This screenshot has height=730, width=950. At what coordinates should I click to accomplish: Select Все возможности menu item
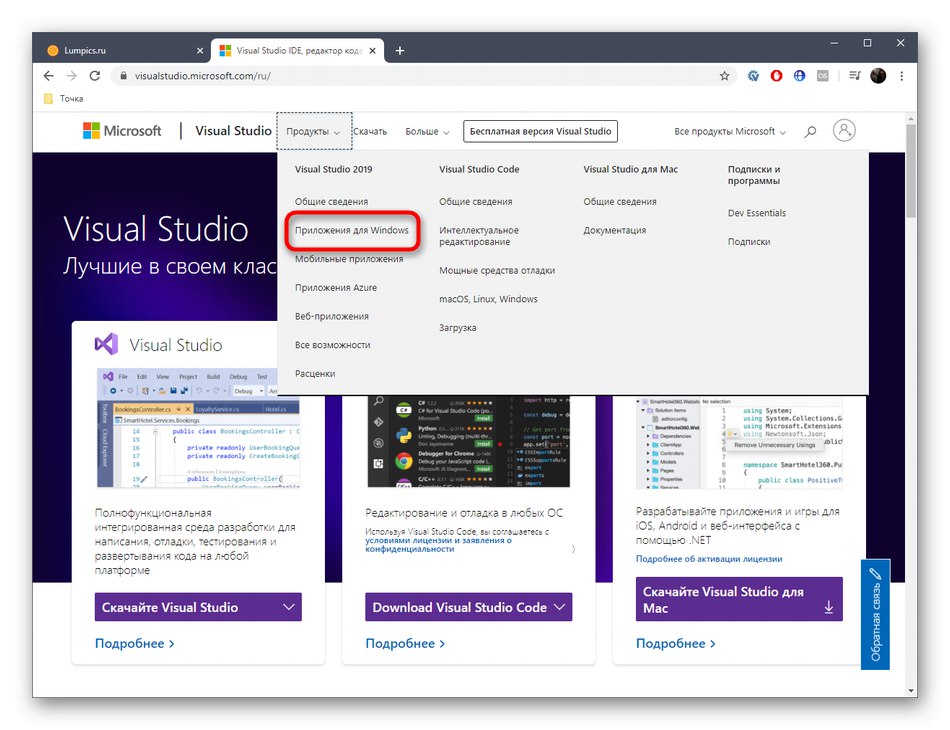coord(333,345)
